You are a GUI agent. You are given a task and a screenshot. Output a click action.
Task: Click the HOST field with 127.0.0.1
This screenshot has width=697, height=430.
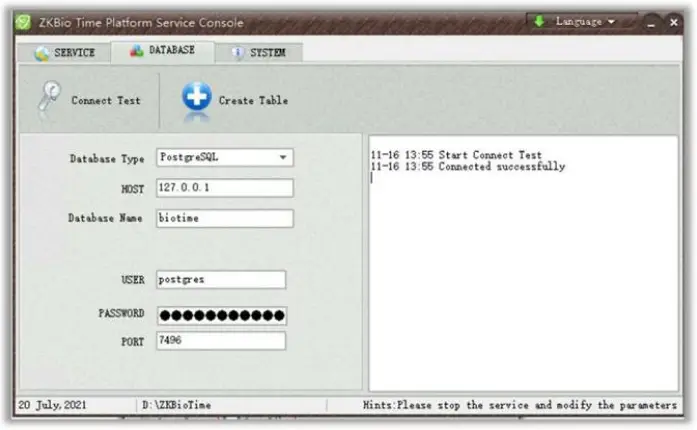(225, 188)
